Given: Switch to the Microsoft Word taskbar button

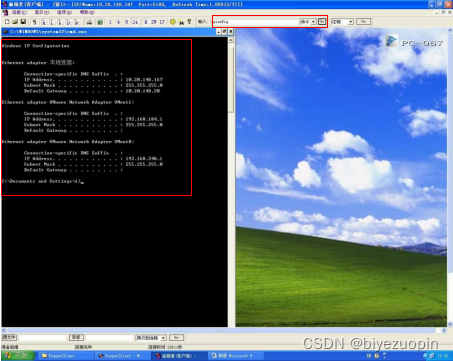Looking at the screenshot, I should [x=236, y=356].
